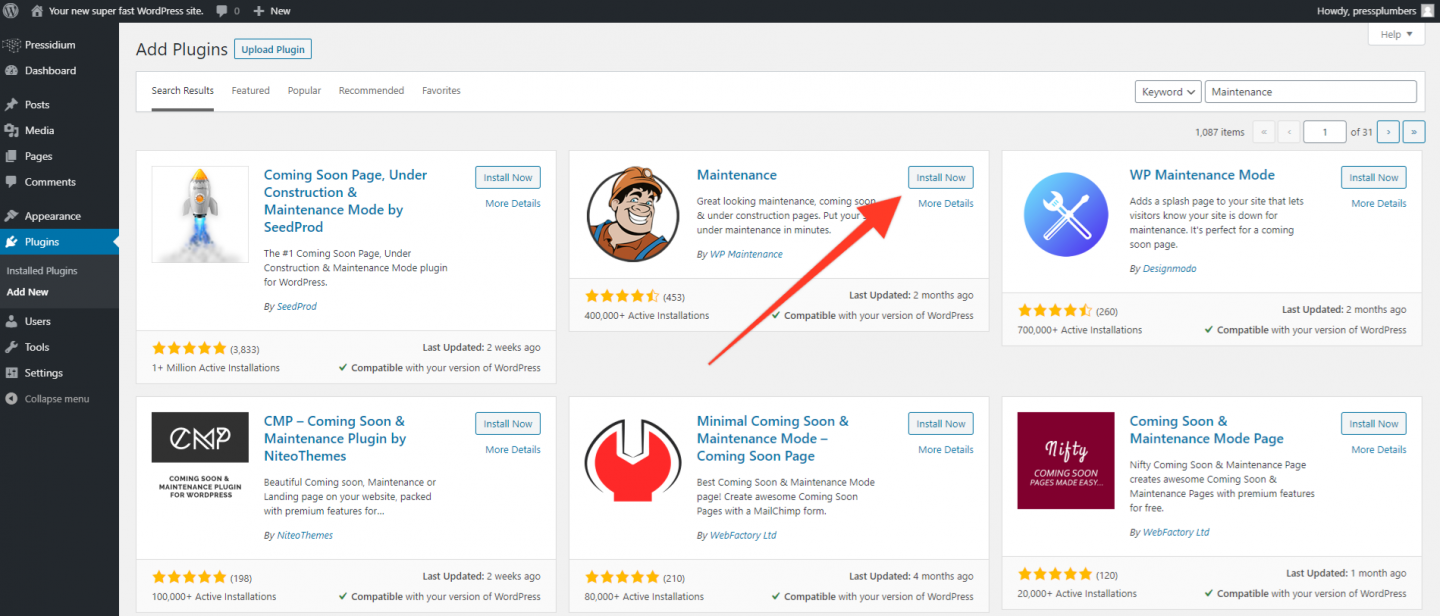1440x616 pixels.
Task: Open the Keyword search type dropdown
Action: coord(1168,92)
